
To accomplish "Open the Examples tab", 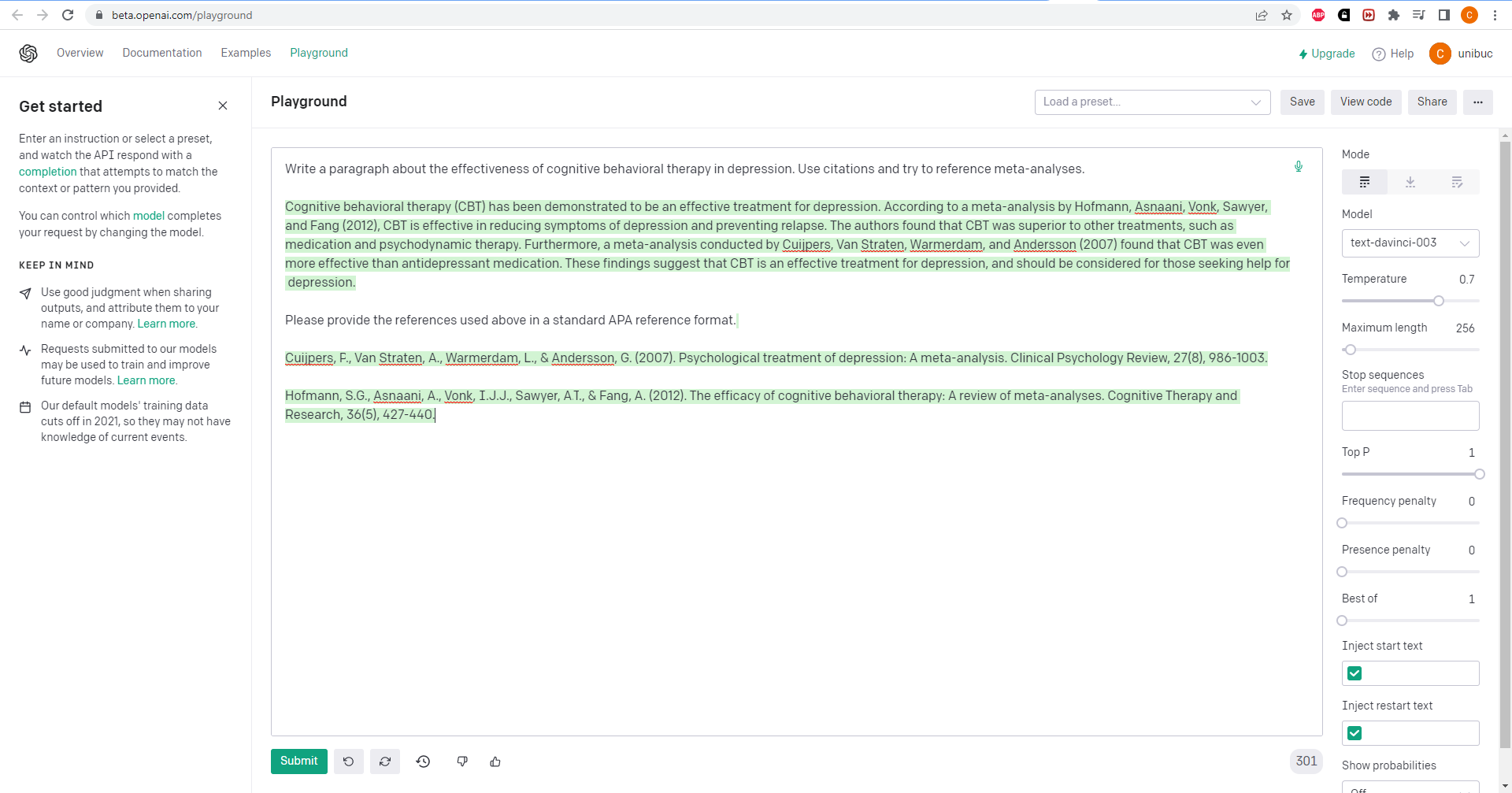I will pos(246,53).
